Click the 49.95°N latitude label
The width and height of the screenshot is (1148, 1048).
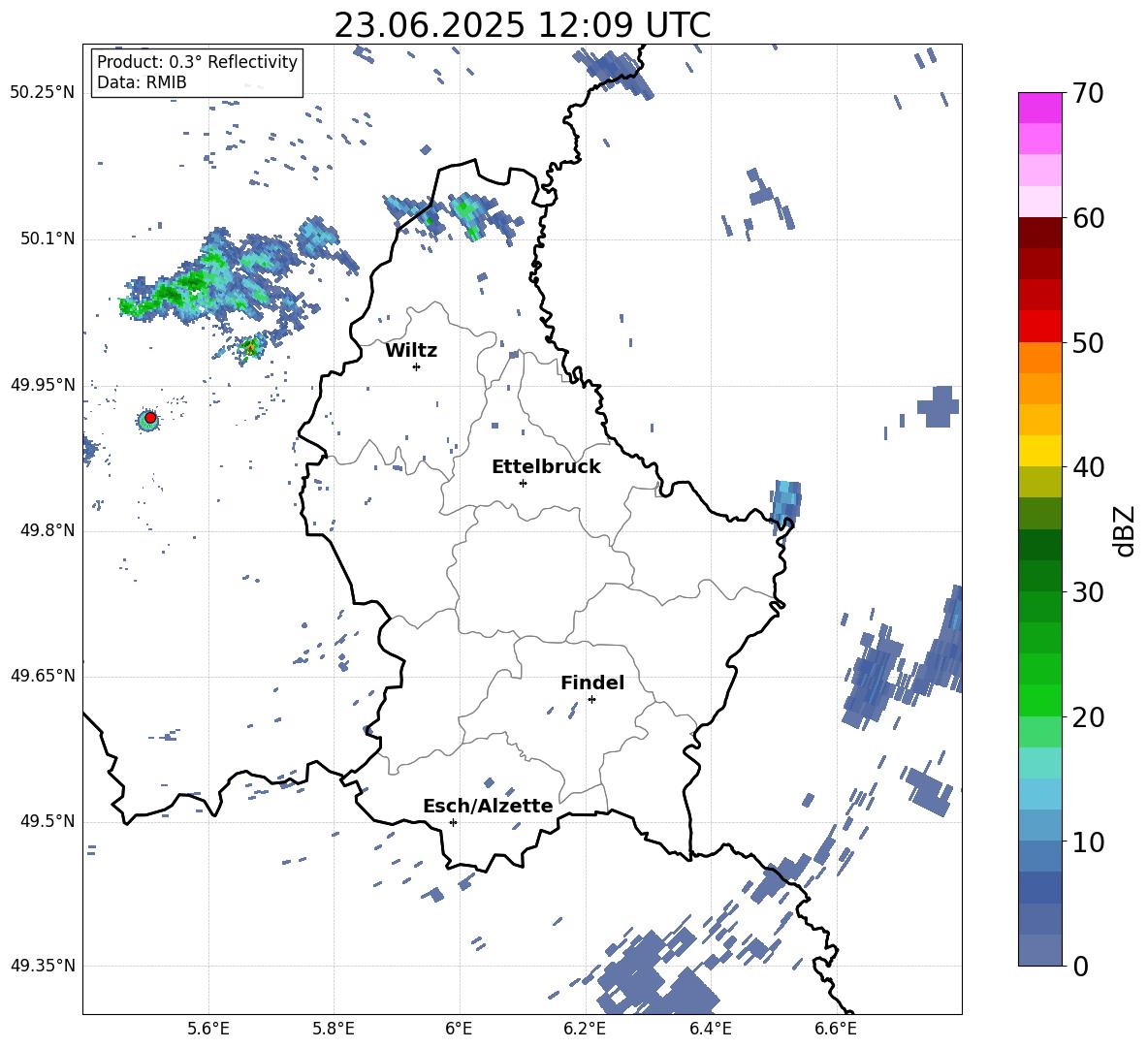tap(43, 384)
